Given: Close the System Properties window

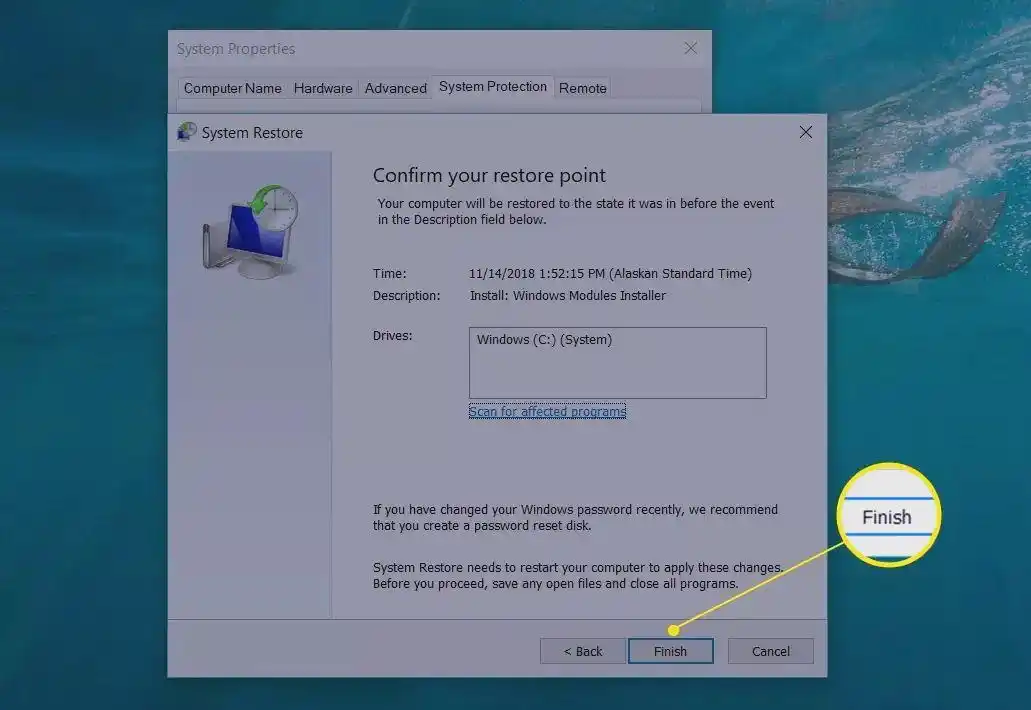Looking at the screenshot, I should pos(690,48).
